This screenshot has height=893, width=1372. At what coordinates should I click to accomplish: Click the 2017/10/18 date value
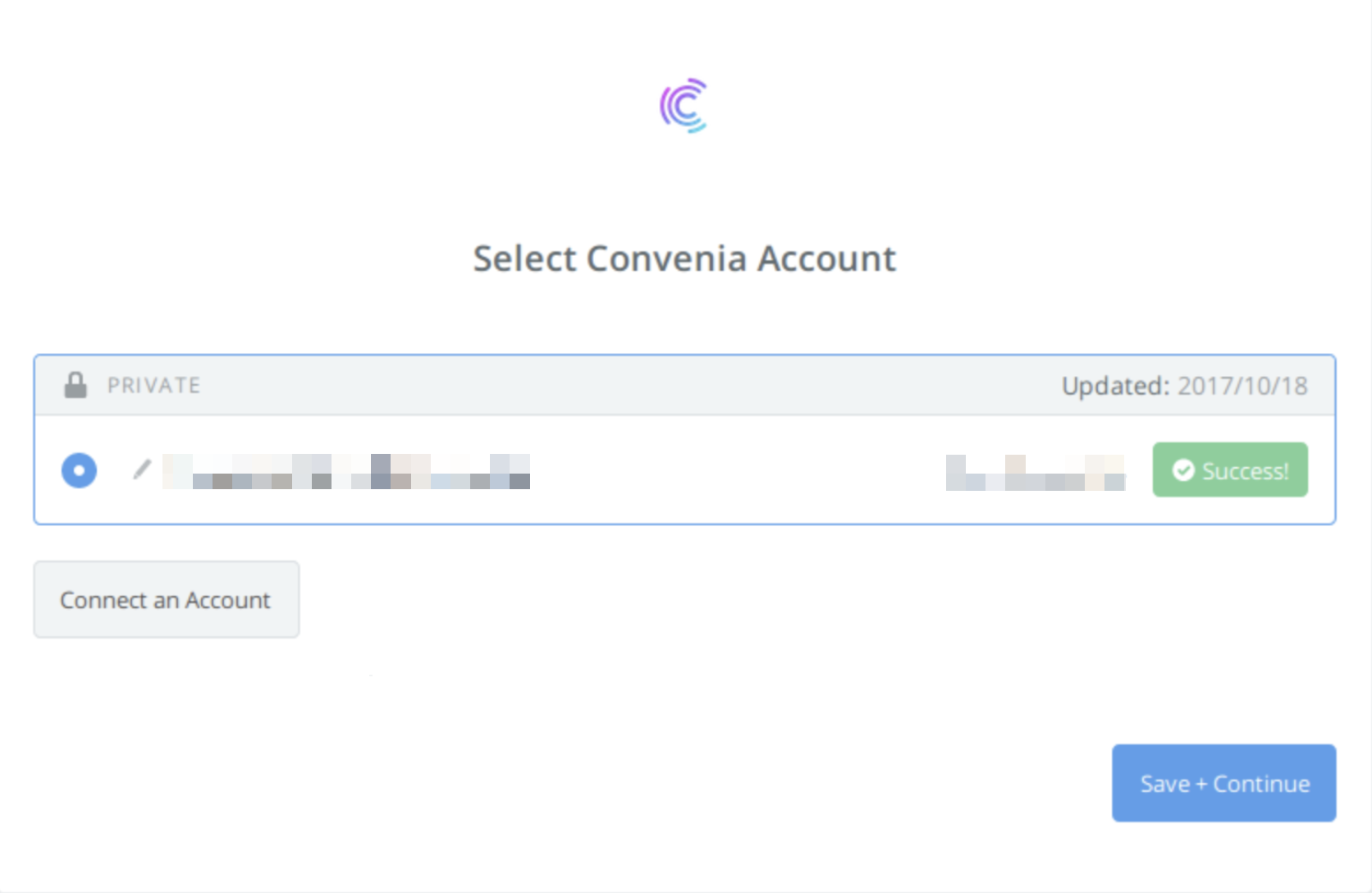coord(1242,386)
